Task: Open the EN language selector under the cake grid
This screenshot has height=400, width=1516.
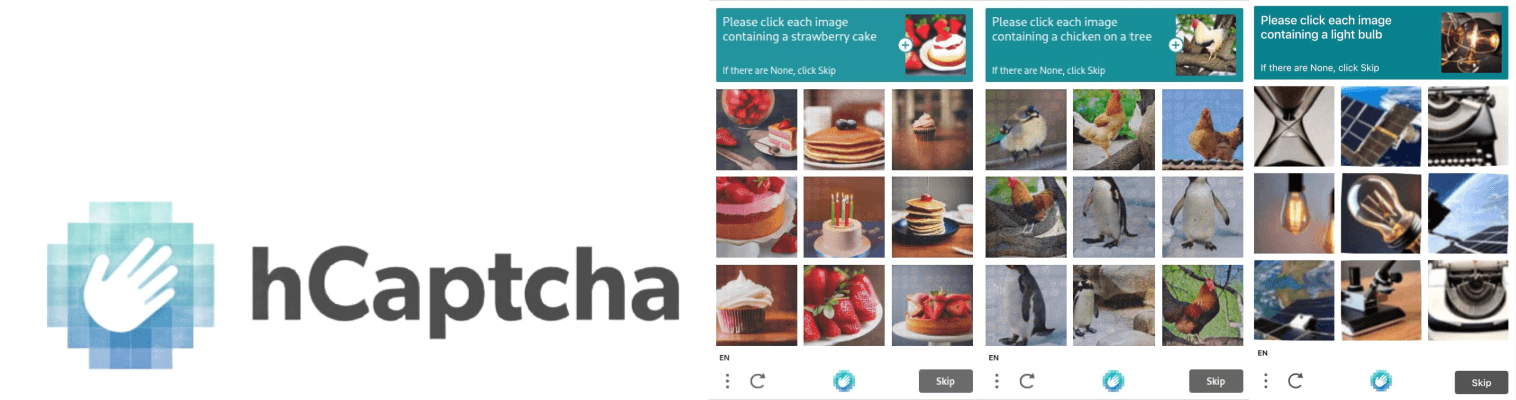Action: [x=723, y=357]
